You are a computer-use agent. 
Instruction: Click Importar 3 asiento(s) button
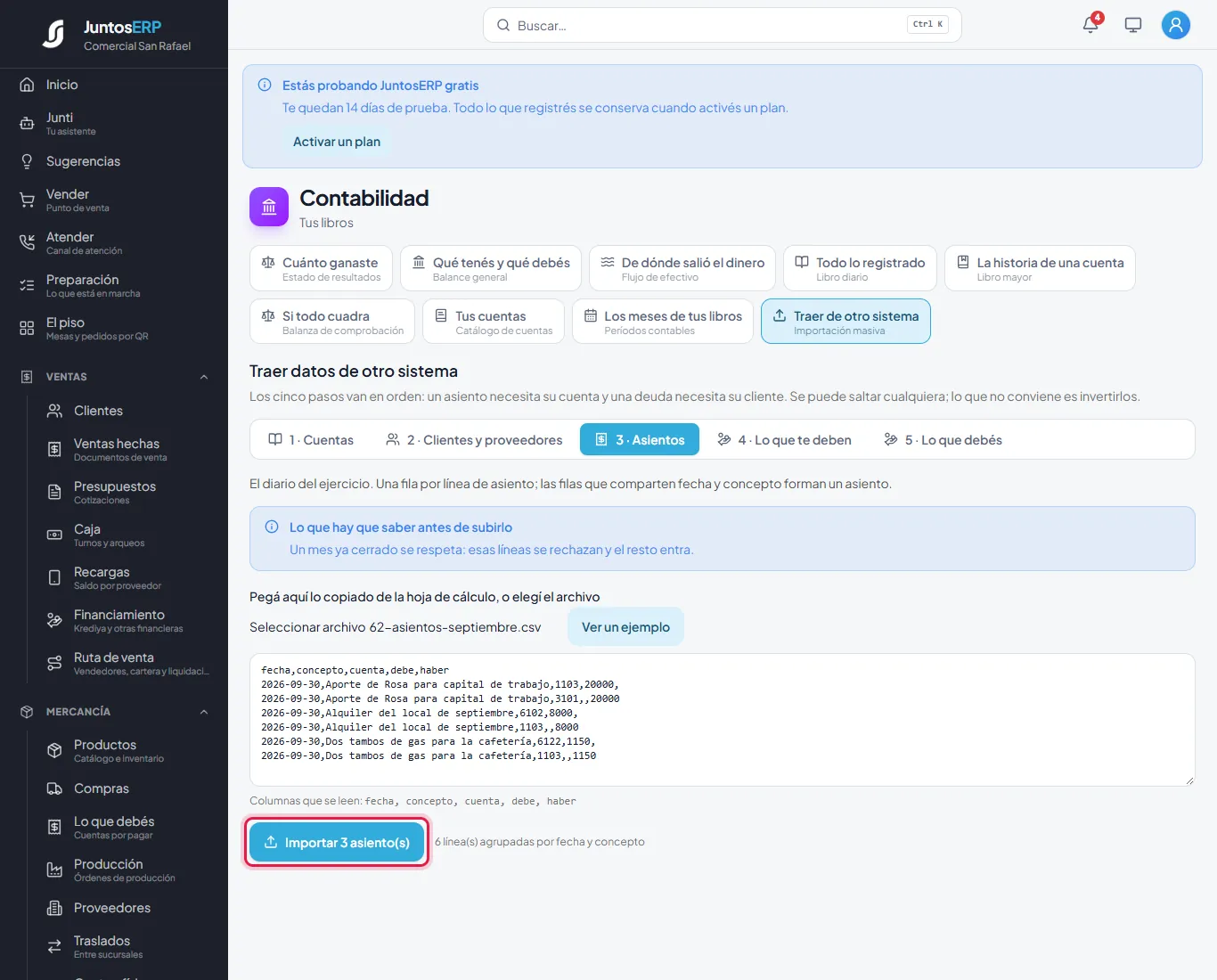point(337,842)
